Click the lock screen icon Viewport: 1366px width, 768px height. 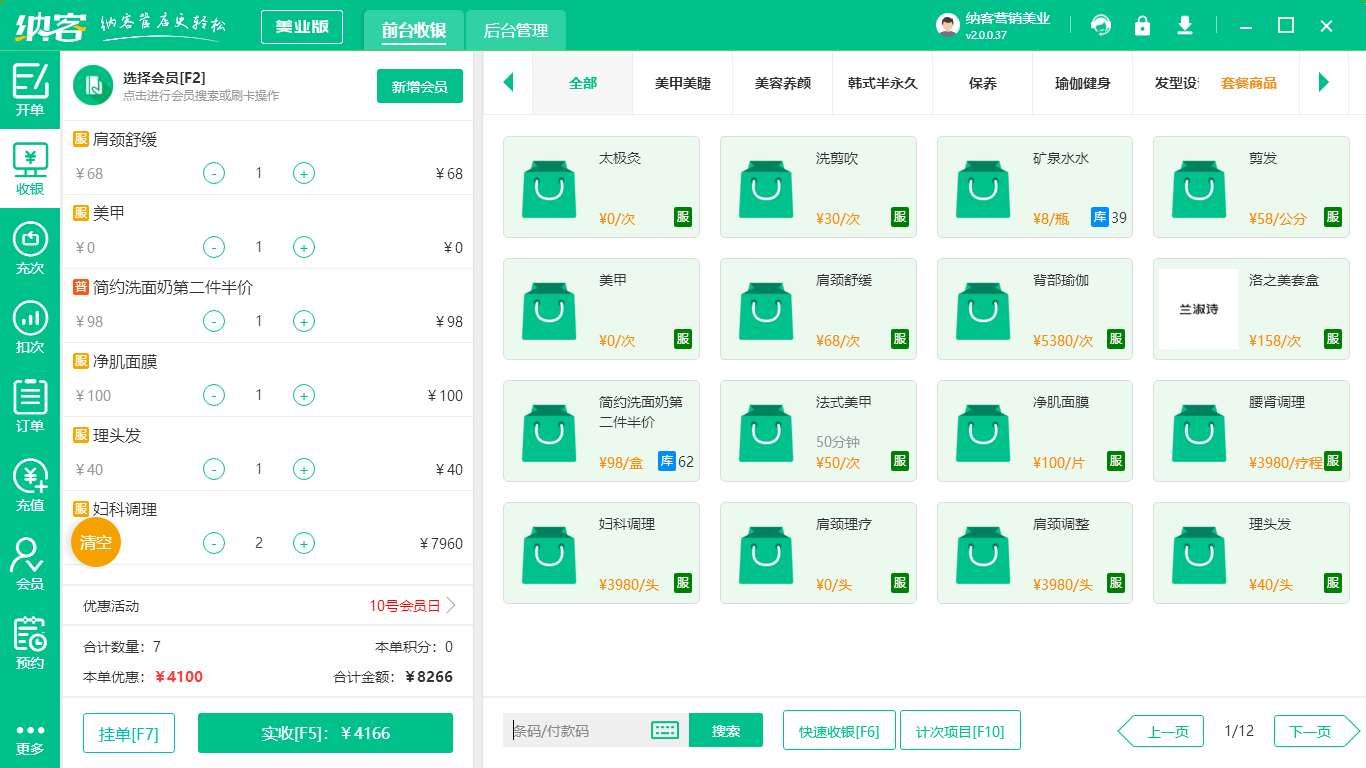(1142, 25)
